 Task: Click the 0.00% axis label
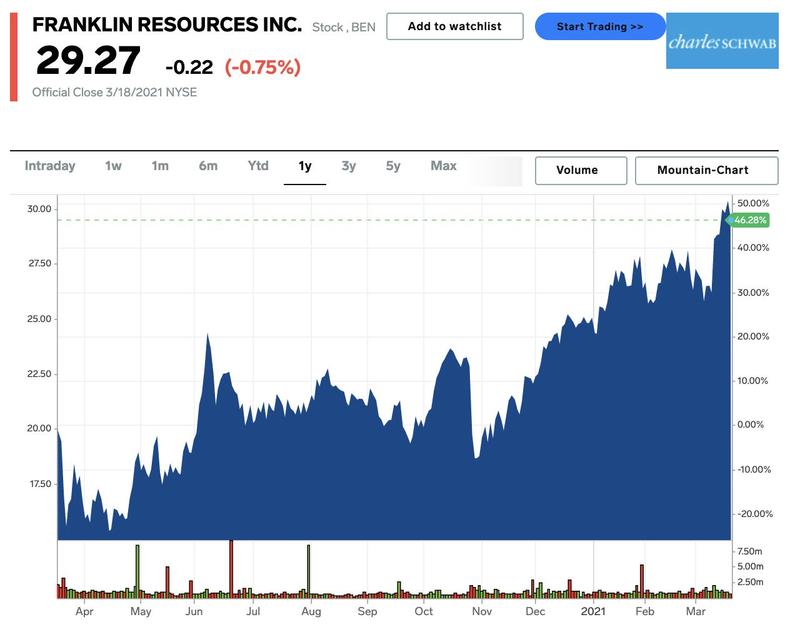[x=751, y=425]
